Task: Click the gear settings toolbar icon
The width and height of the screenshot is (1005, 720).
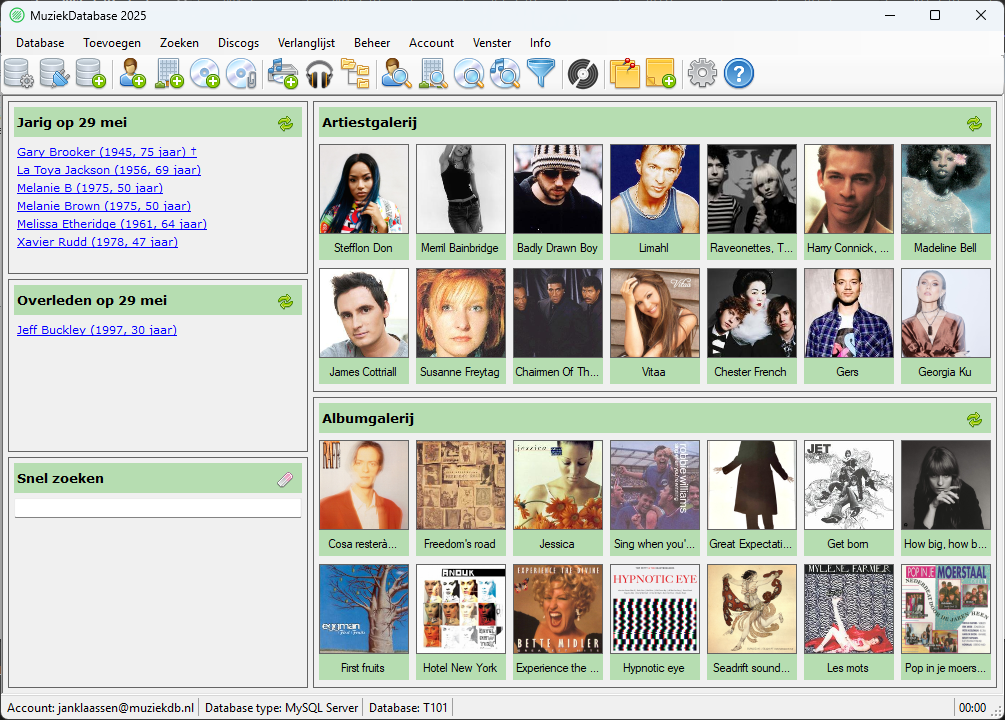Action: click(702, 73)
